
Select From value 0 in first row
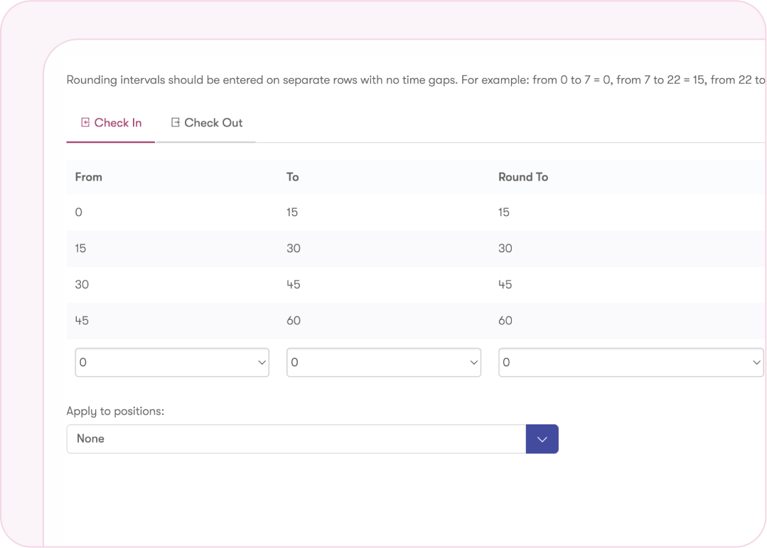pos(78,212)
